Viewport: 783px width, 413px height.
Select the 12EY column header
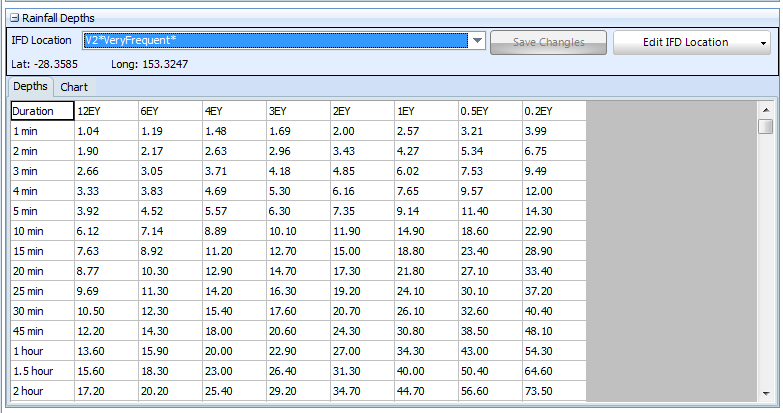click(106, 111)
